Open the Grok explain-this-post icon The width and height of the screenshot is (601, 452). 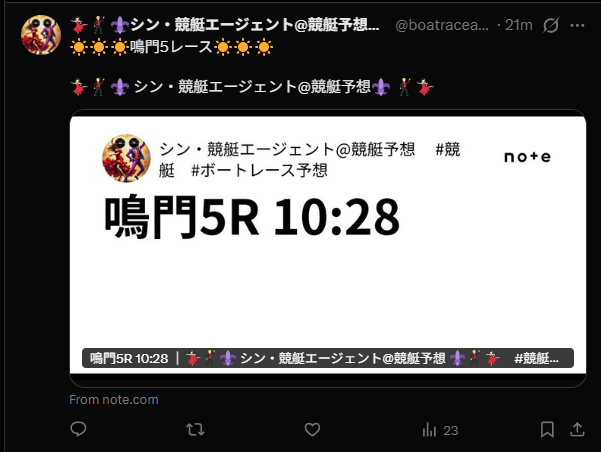click(x=551, y=25)
